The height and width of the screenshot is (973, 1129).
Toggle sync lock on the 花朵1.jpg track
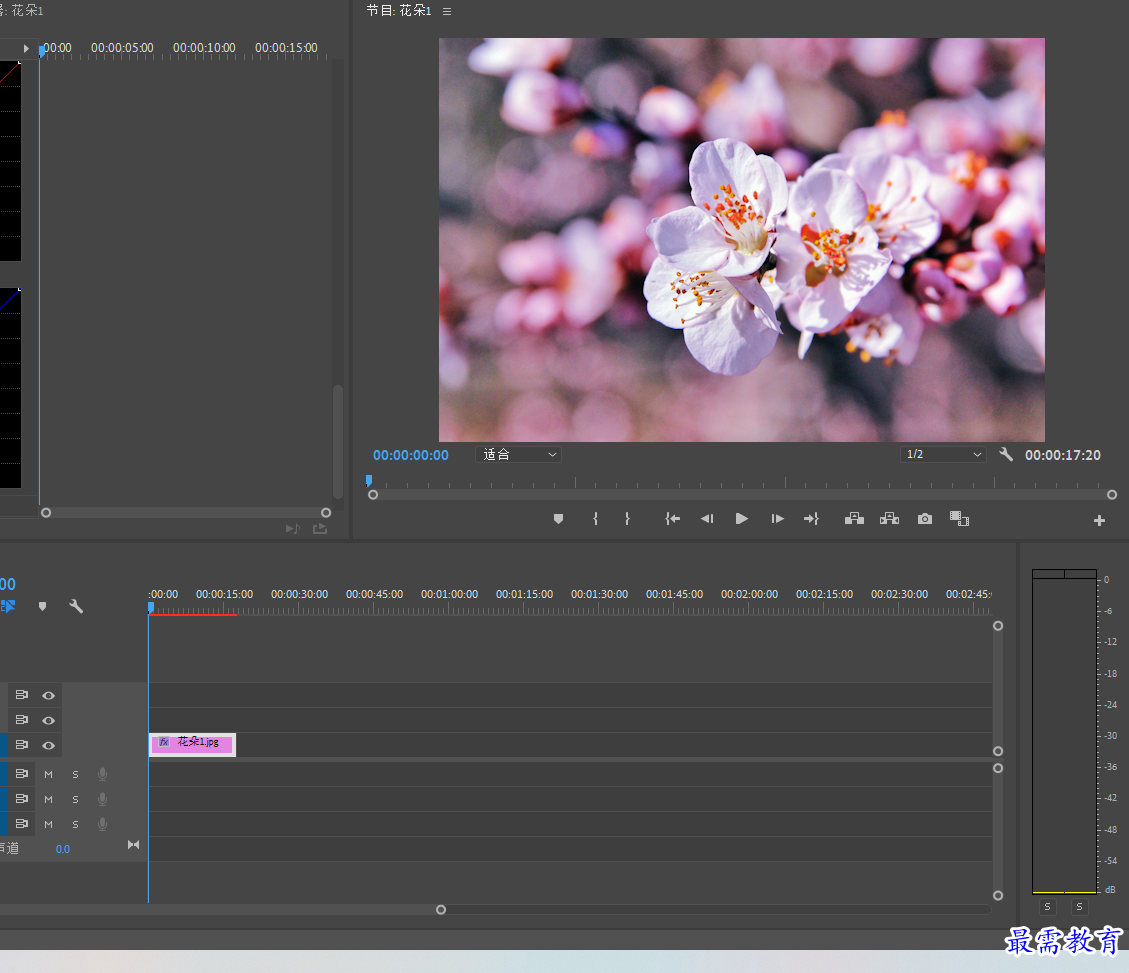point(22,745)
